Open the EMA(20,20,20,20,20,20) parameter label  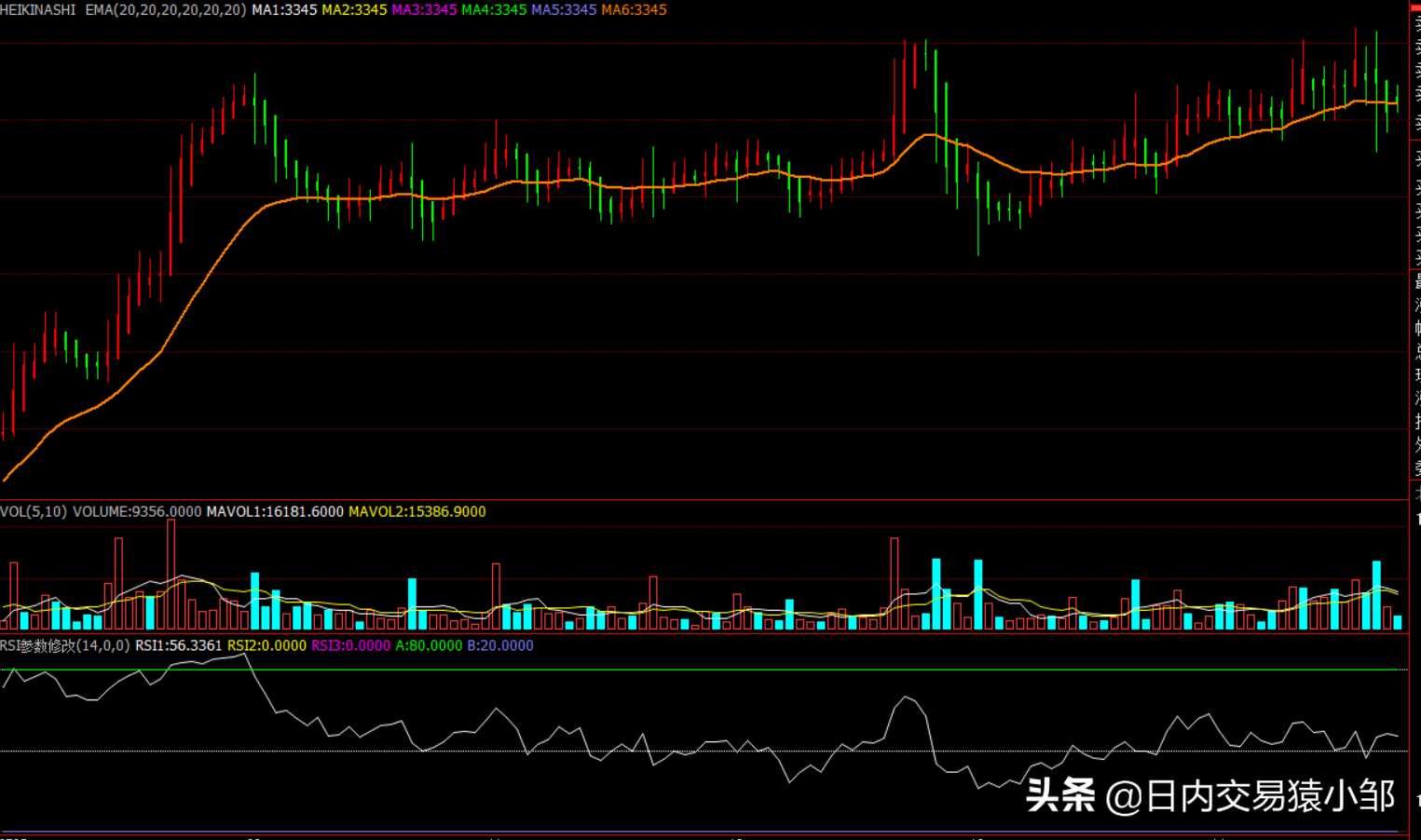pyautogui.click(x=166, y=10)
